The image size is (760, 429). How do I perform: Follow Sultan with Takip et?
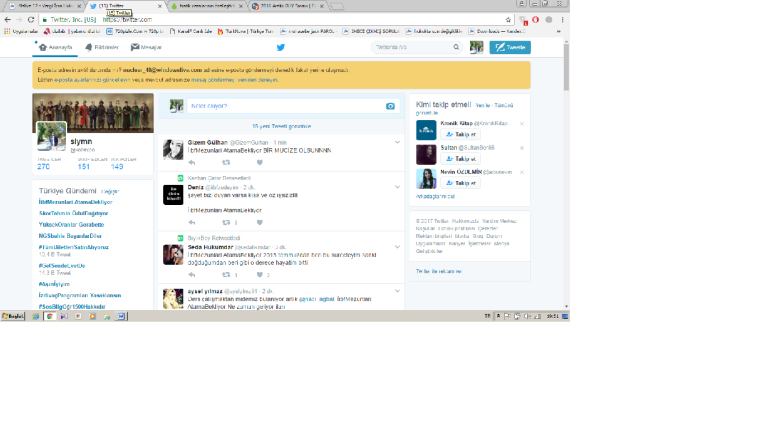[x=460, y=159]
